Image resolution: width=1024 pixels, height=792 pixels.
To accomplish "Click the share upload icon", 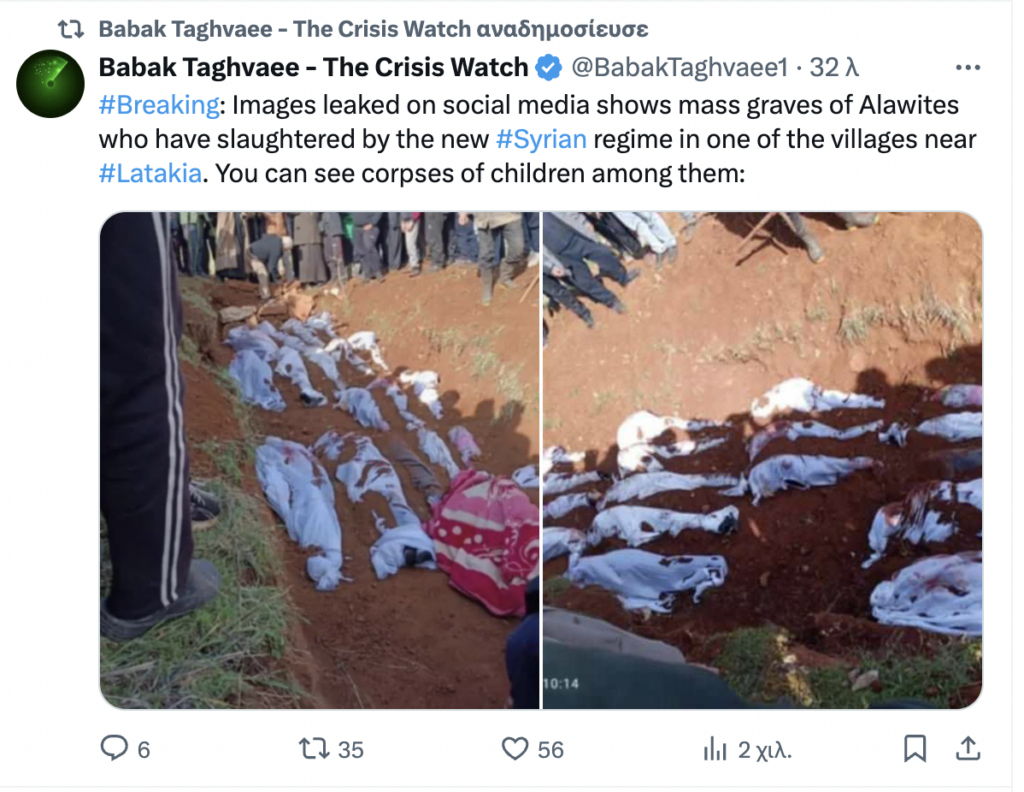I will coord(968,748).
